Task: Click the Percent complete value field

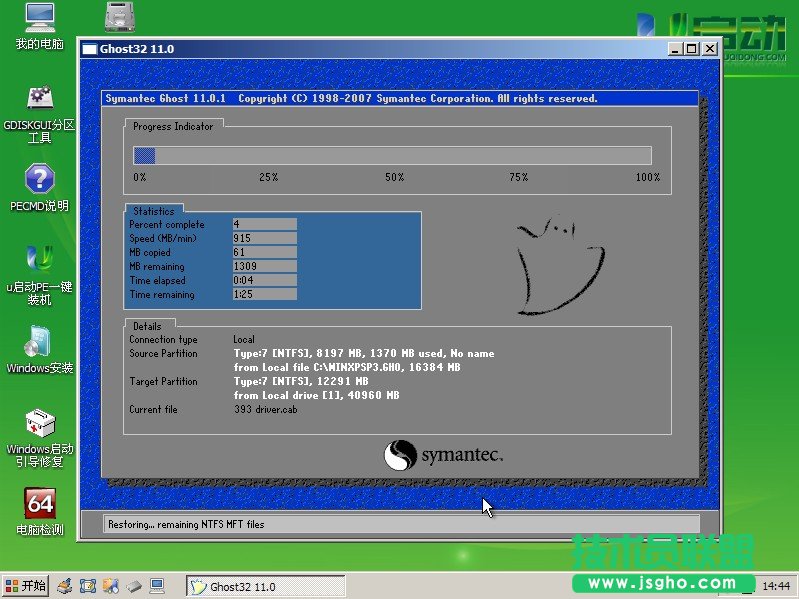Action: [264, 224]
